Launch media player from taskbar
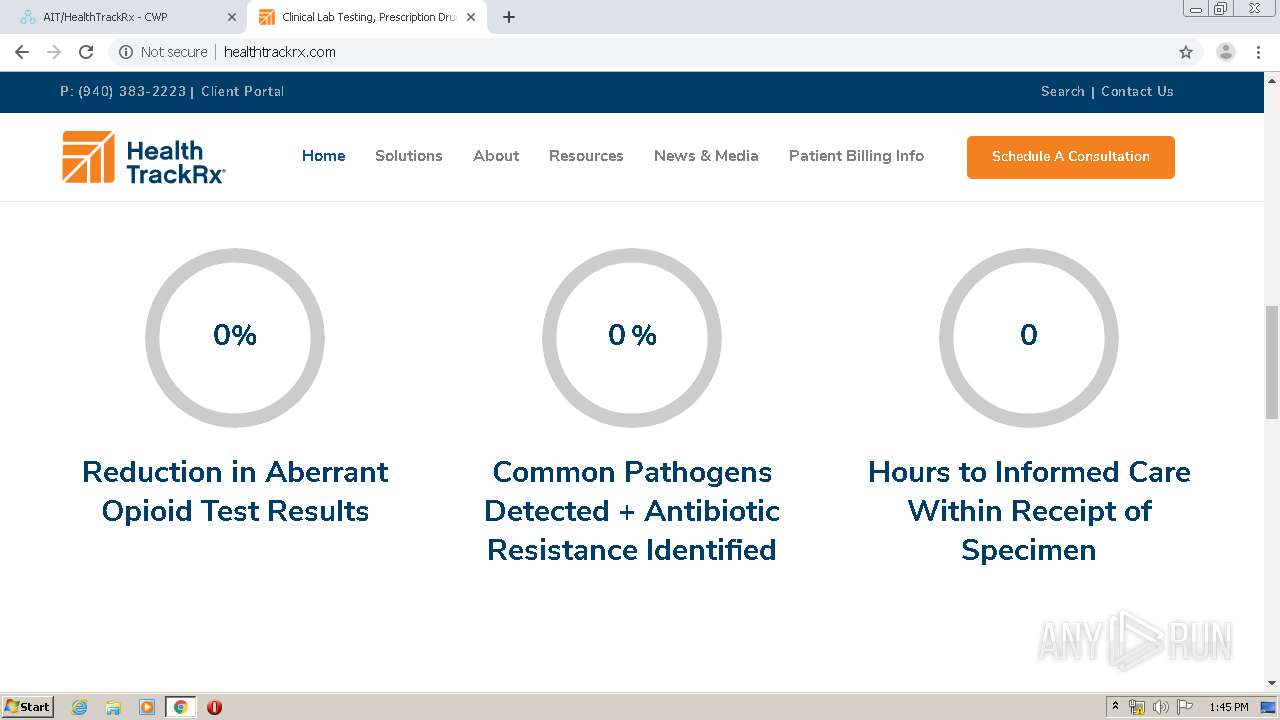The width and height of the screenshot is (1280, 720). 147,707
